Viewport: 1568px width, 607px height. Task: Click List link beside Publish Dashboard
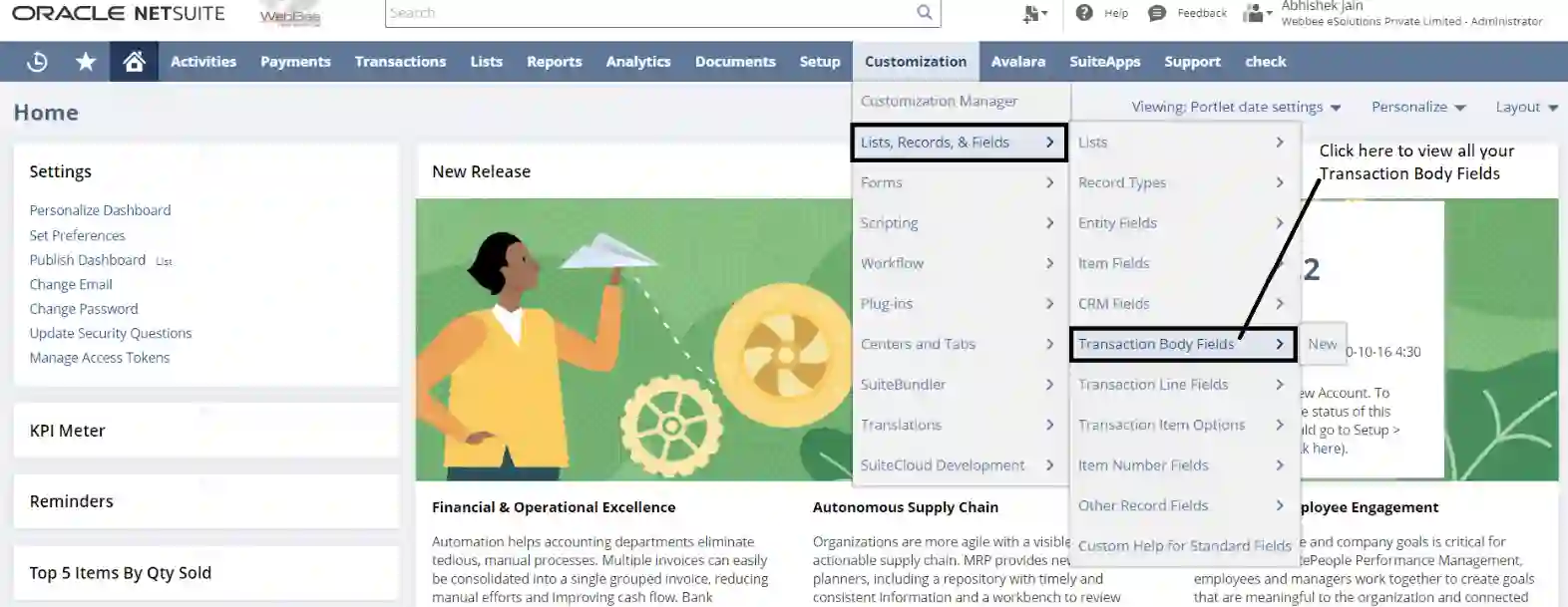pyautogui.click(x=164, y=261)
